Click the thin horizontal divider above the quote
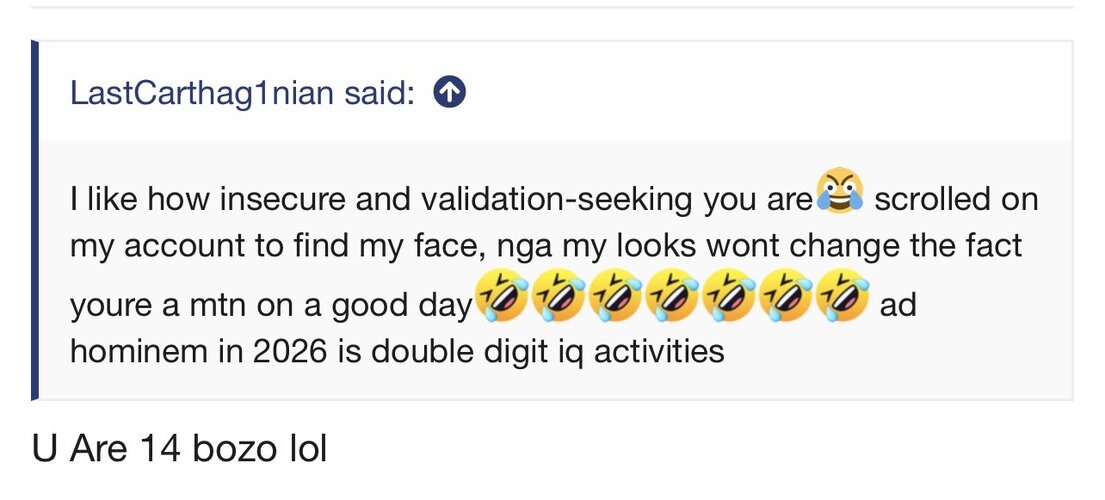 click(552, 7)
